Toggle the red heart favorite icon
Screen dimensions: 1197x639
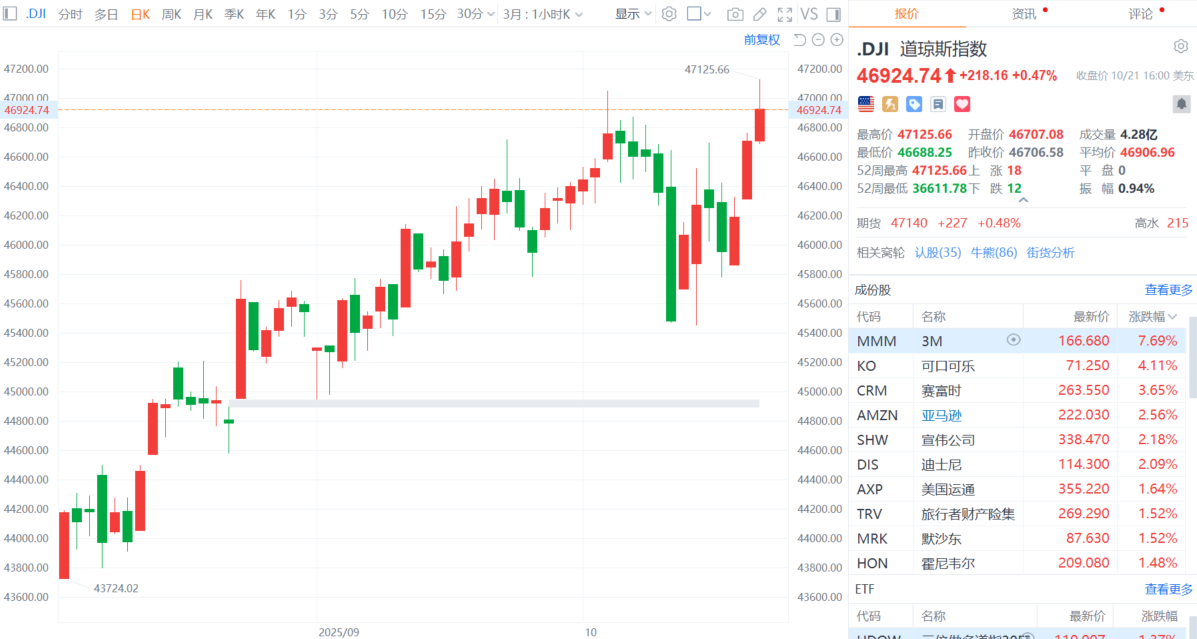(x=962, y=103)
